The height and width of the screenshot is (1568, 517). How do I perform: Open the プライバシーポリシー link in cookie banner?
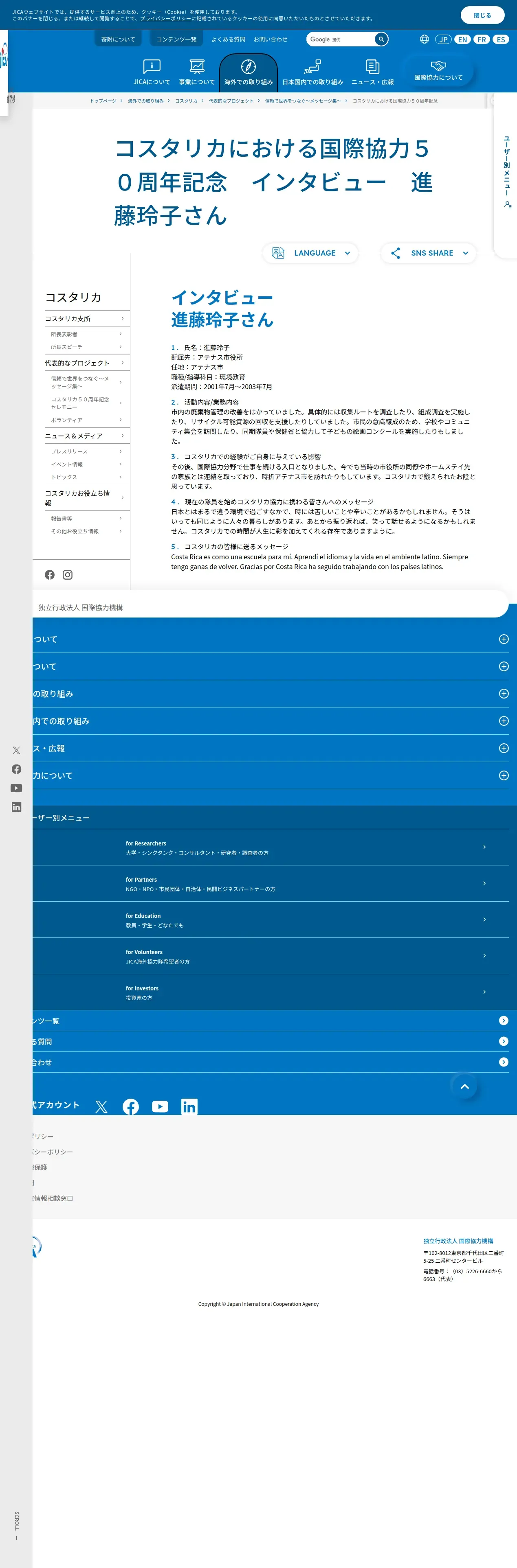coord(166,19)
